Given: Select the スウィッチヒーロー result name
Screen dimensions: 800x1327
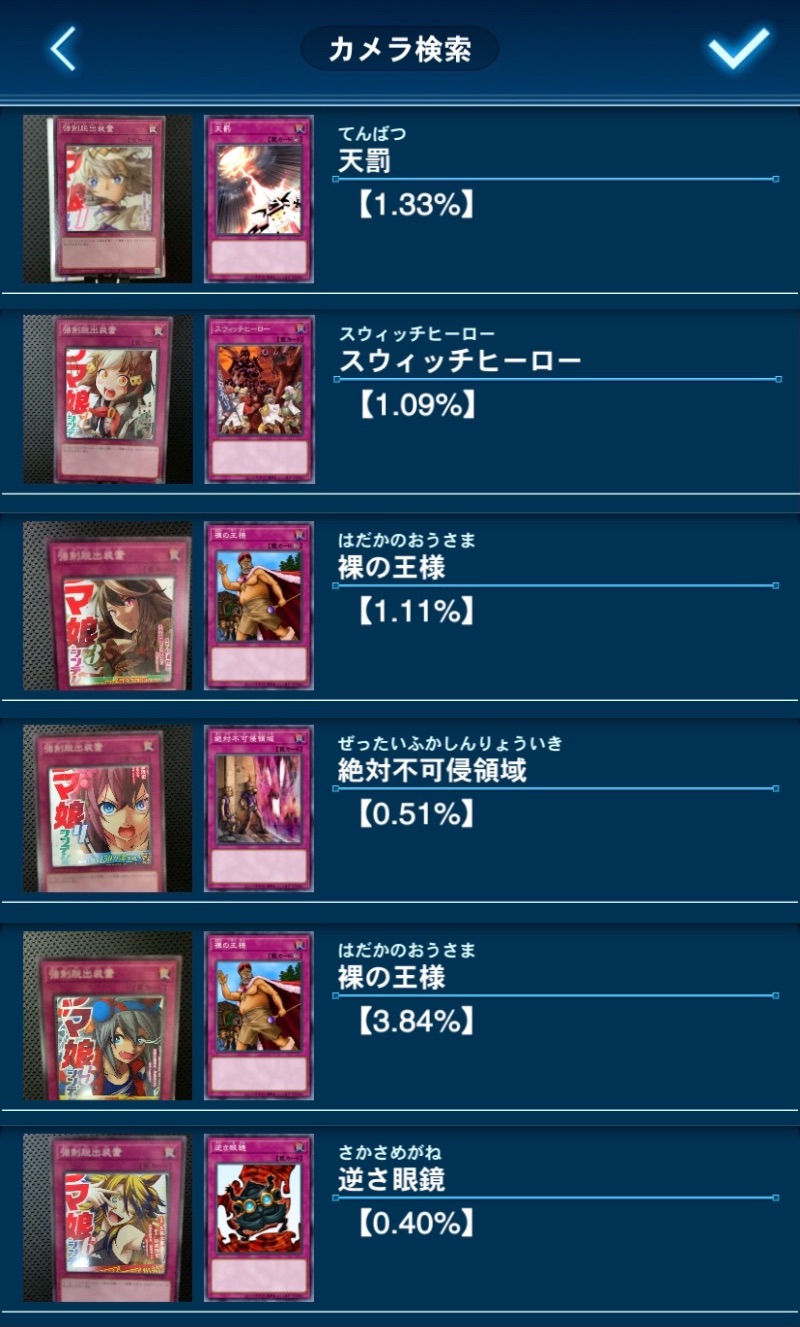Looking at the screenshot, I should (460, 361).
